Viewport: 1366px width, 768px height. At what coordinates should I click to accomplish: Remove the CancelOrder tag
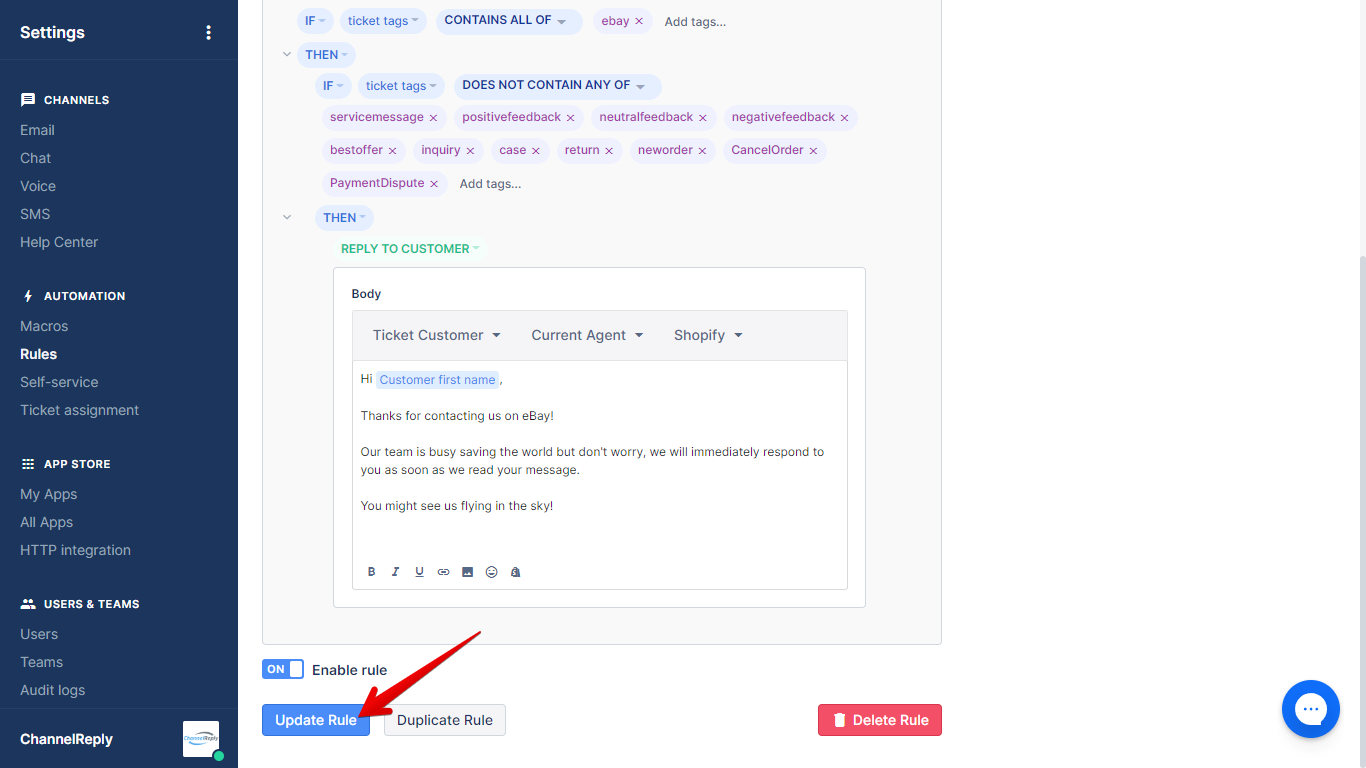point(813,151)
